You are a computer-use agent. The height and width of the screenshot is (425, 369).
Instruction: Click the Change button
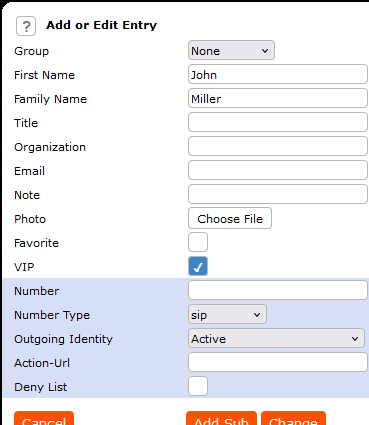293,419
